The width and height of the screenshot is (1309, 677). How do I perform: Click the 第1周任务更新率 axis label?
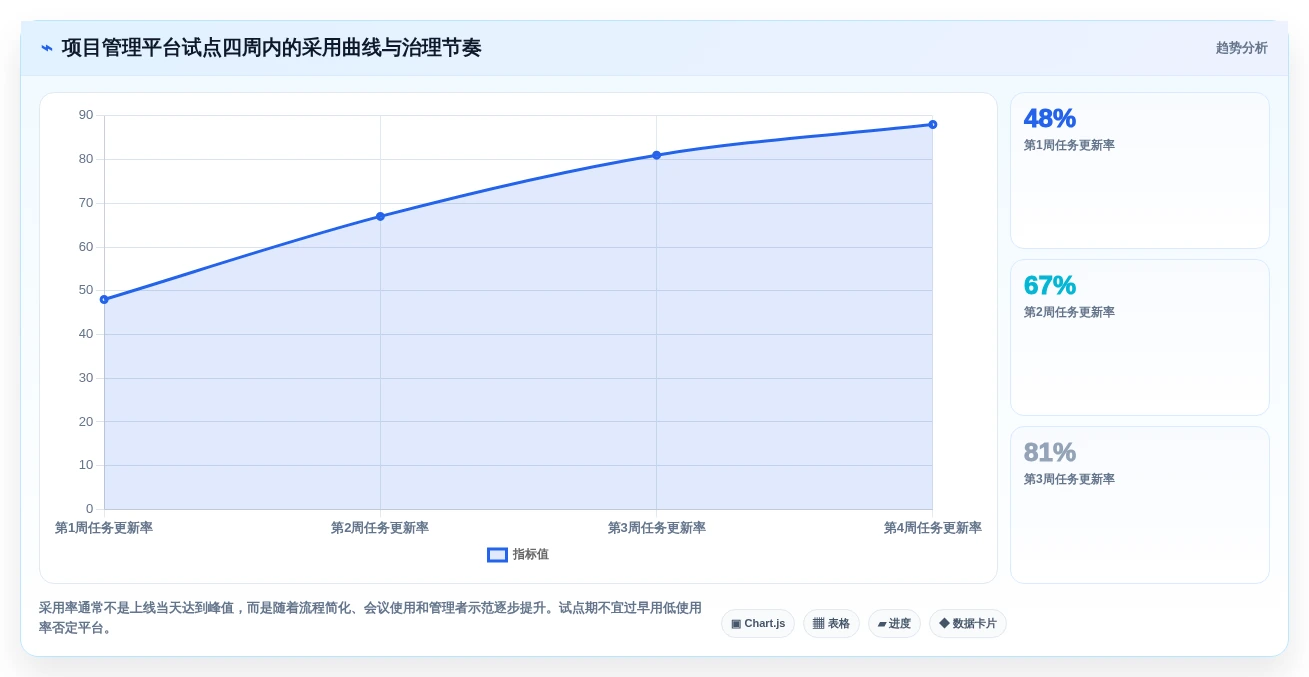104,528
